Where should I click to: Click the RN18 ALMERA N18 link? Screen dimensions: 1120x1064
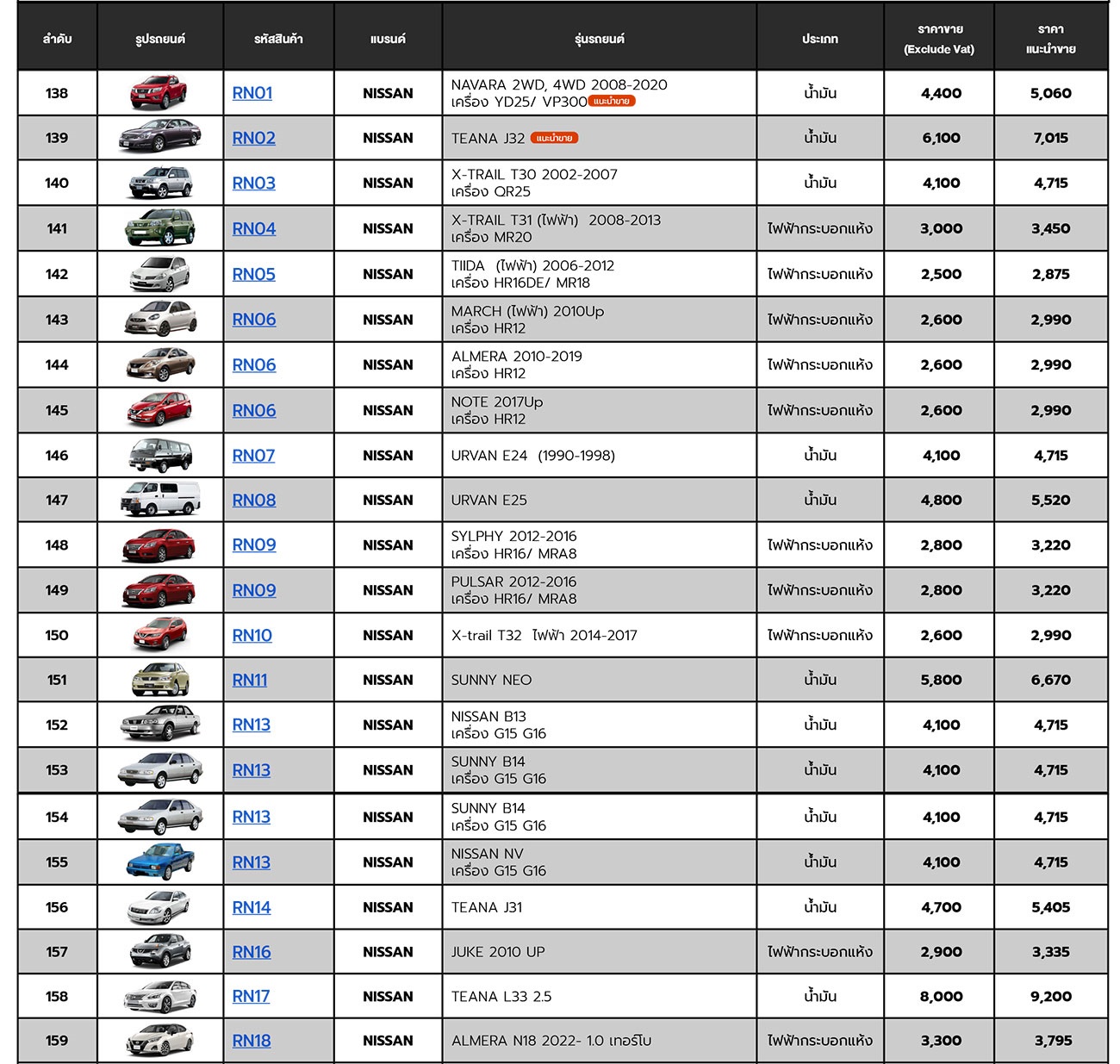tap(252, 1041)
